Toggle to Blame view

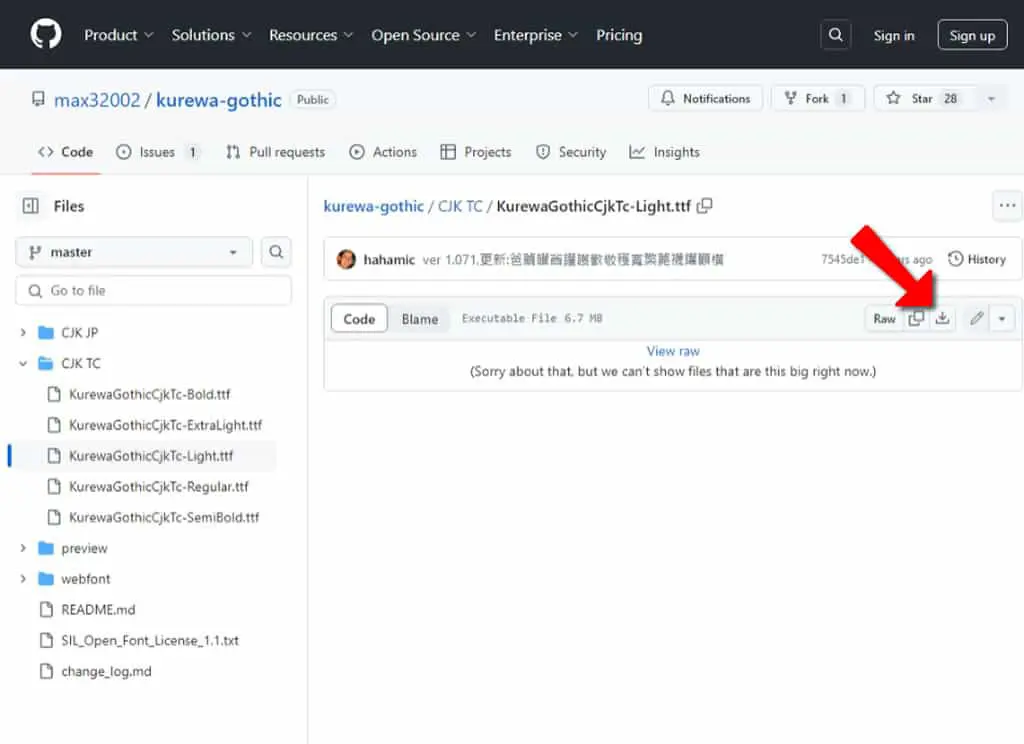coord(420,319)
